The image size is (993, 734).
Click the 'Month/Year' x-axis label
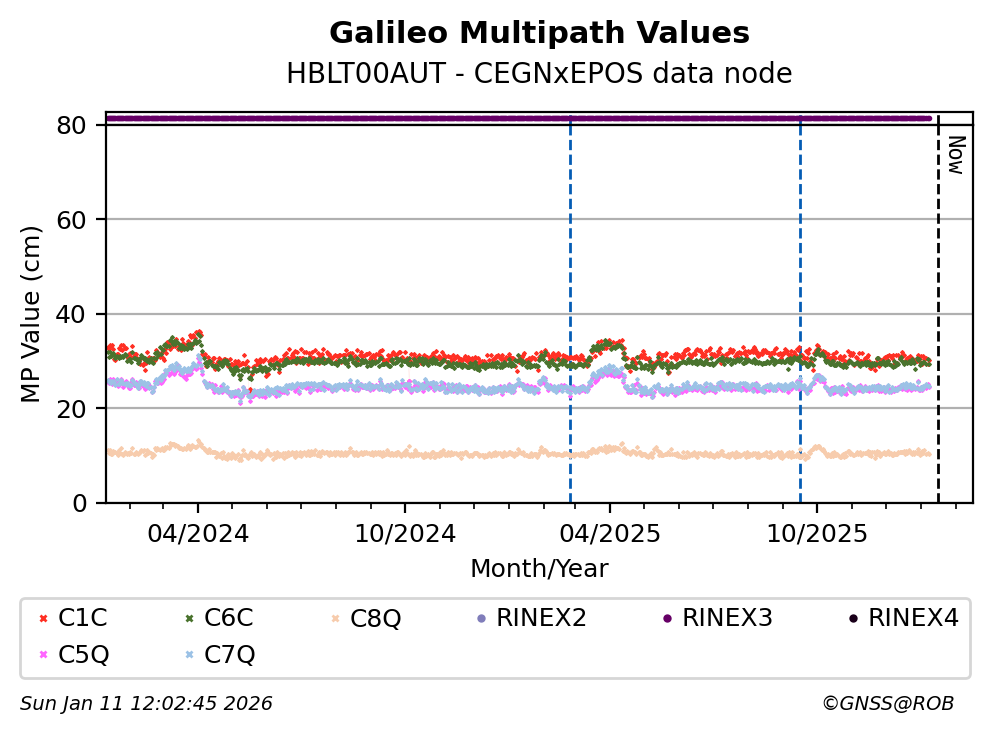[539, 569]
